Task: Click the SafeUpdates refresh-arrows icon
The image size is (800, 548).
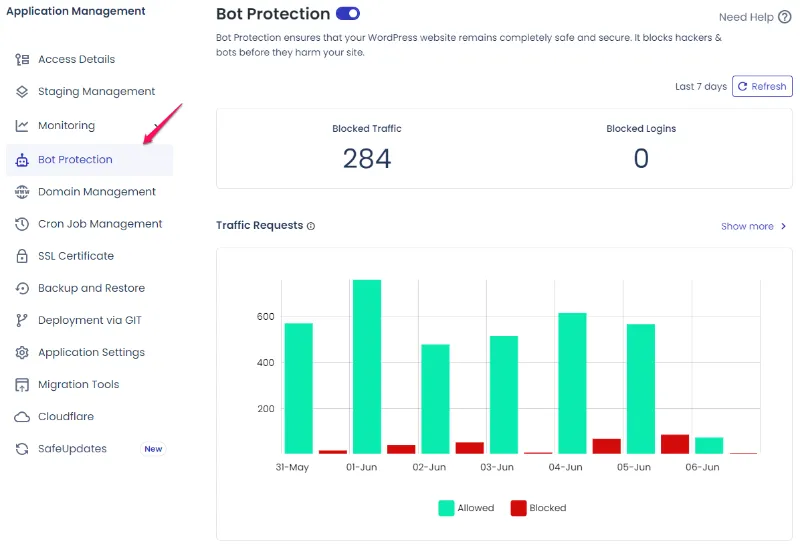Action: point(22,449)
